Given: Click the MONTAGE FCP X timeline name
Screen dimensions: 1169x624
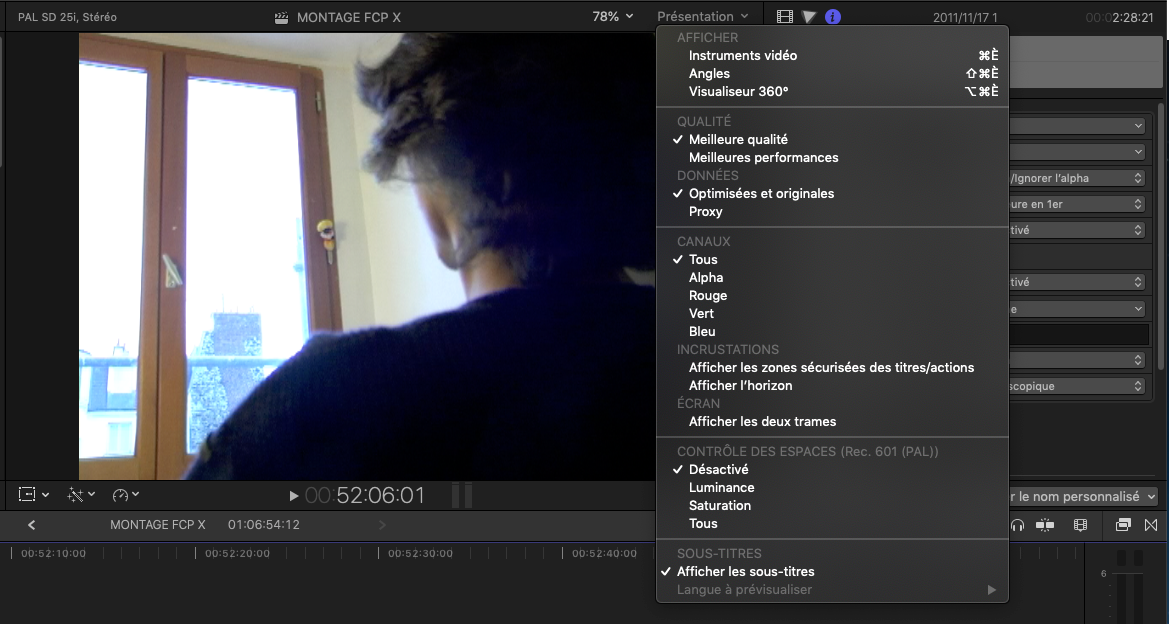Looking at the screenshot, I should pyautogui.click(x=157, y=525).
